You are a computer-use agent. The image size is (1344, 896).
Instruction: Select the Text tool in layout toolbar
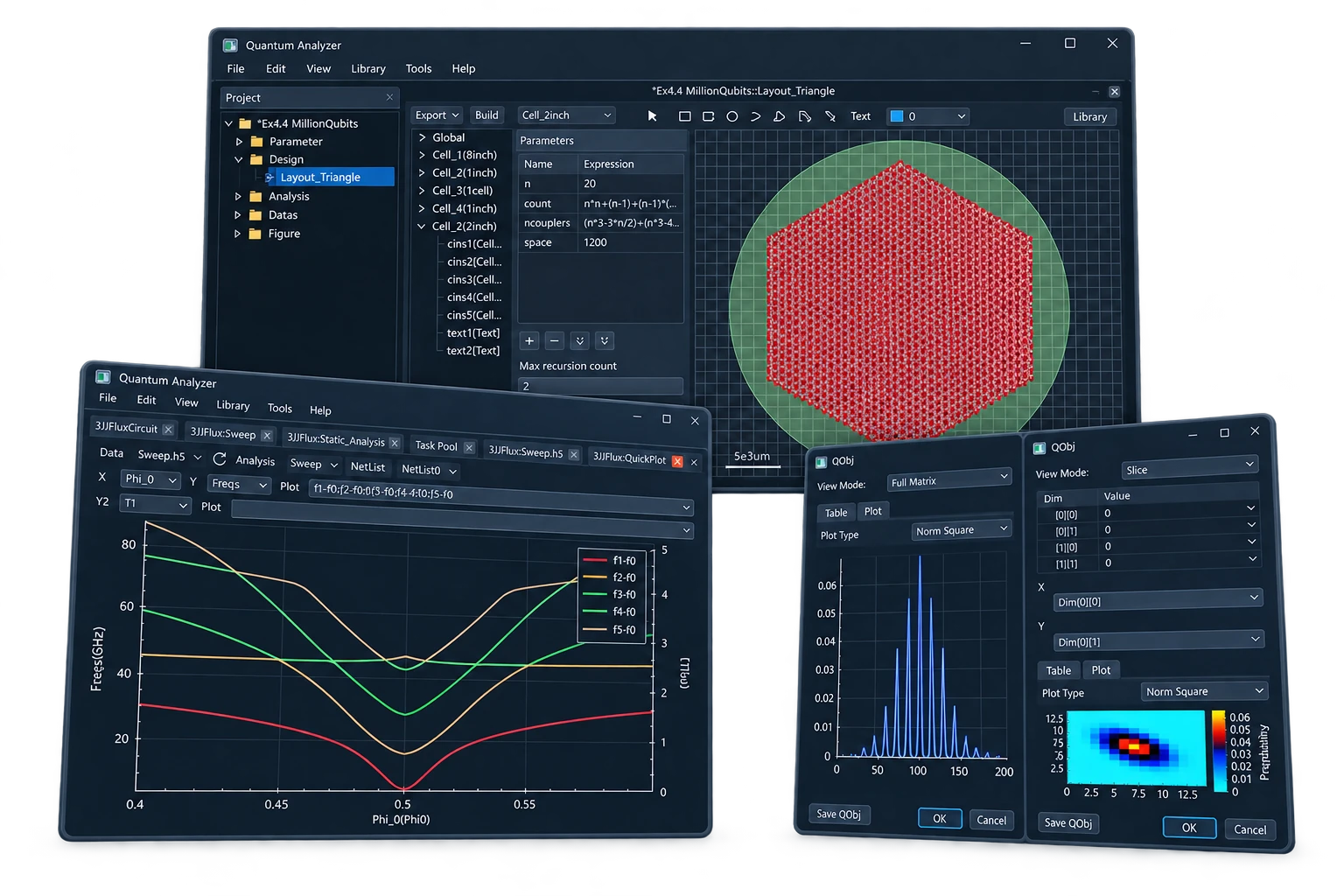tap(861, 116)
